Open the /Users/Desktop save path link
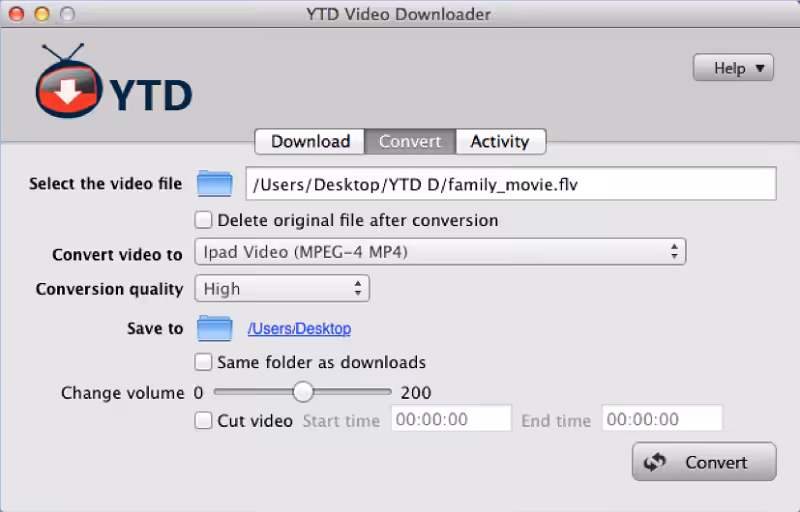Screen dimensions: 800x512 (x=299, y=329)
